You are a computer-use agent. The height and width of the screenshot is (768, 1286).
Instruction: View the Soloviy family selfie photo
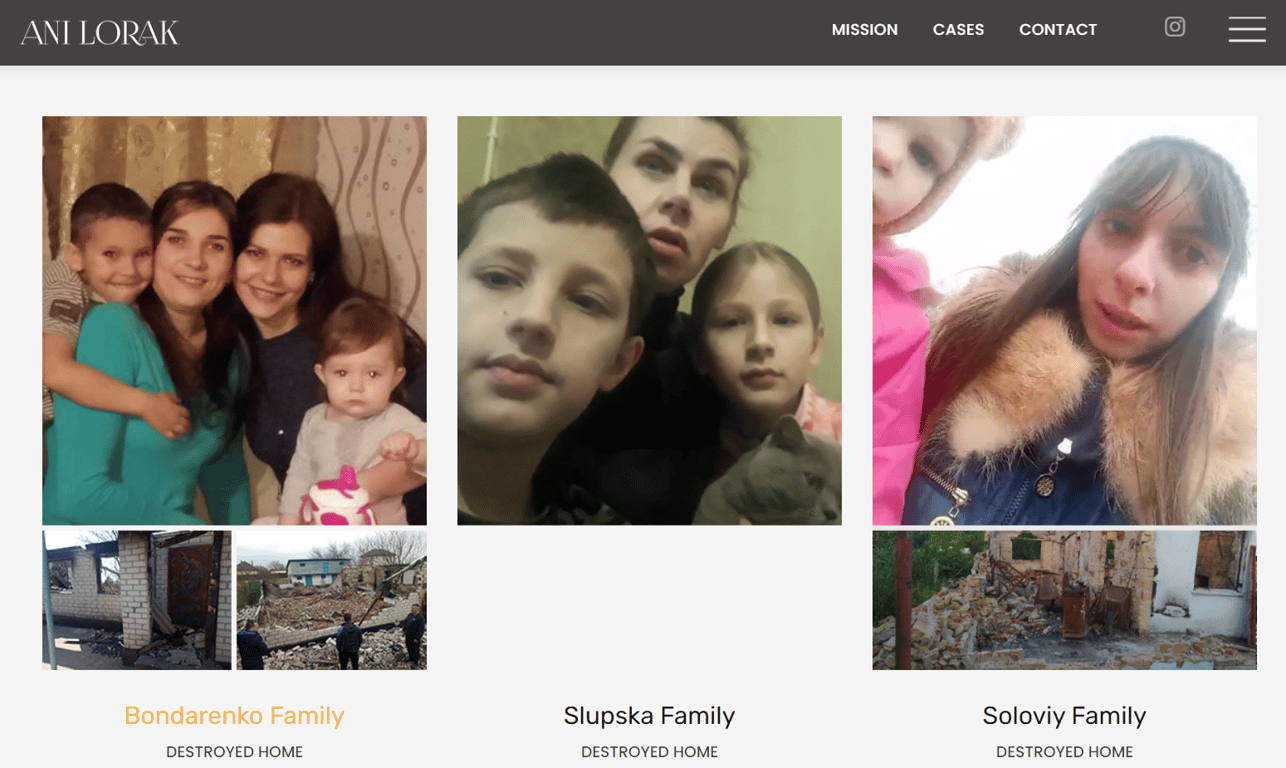click(1064, 320)
